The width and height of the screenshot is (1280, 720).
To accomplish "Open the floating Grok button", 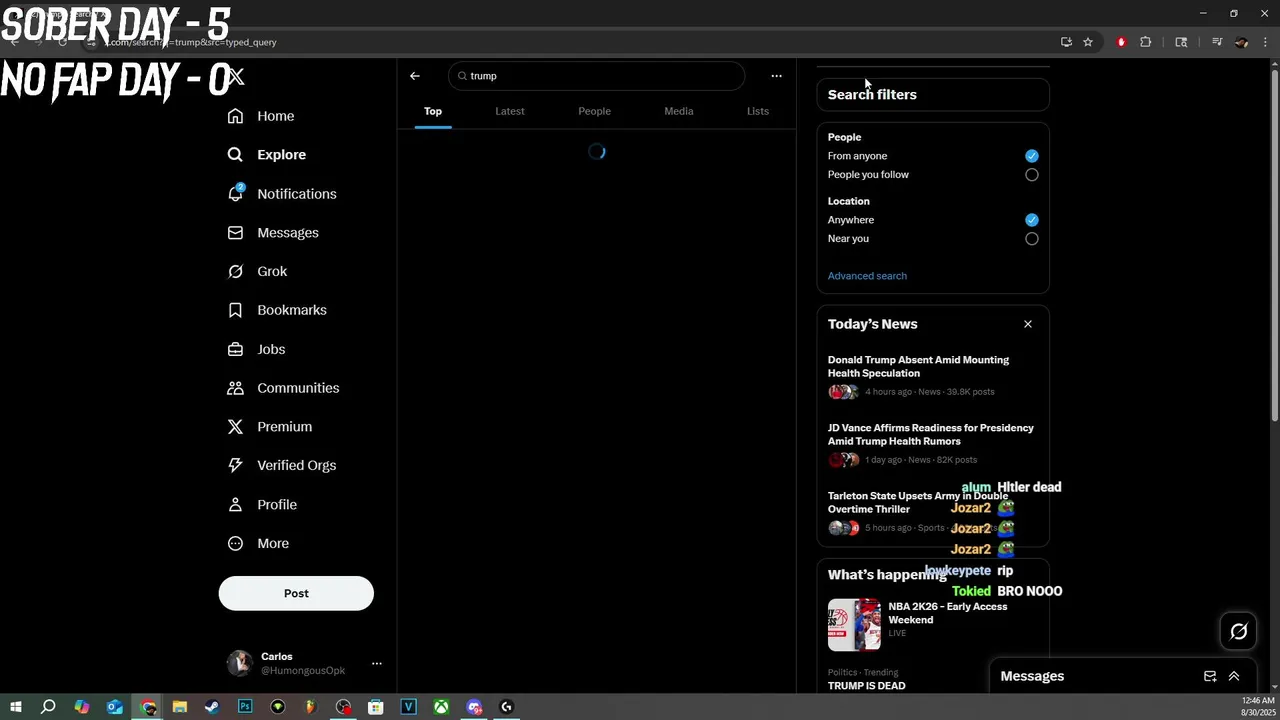I will pos(1238,631).
